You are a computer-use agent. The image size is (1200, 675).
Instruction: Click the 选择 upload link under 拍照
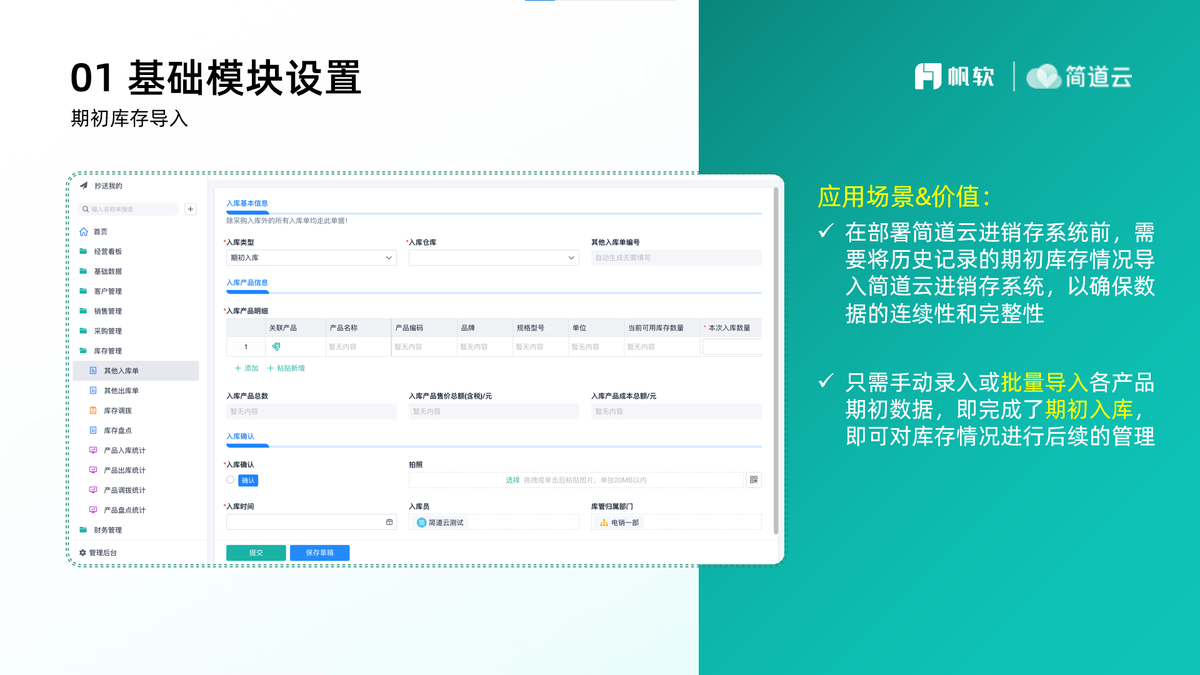coord(513,480)
